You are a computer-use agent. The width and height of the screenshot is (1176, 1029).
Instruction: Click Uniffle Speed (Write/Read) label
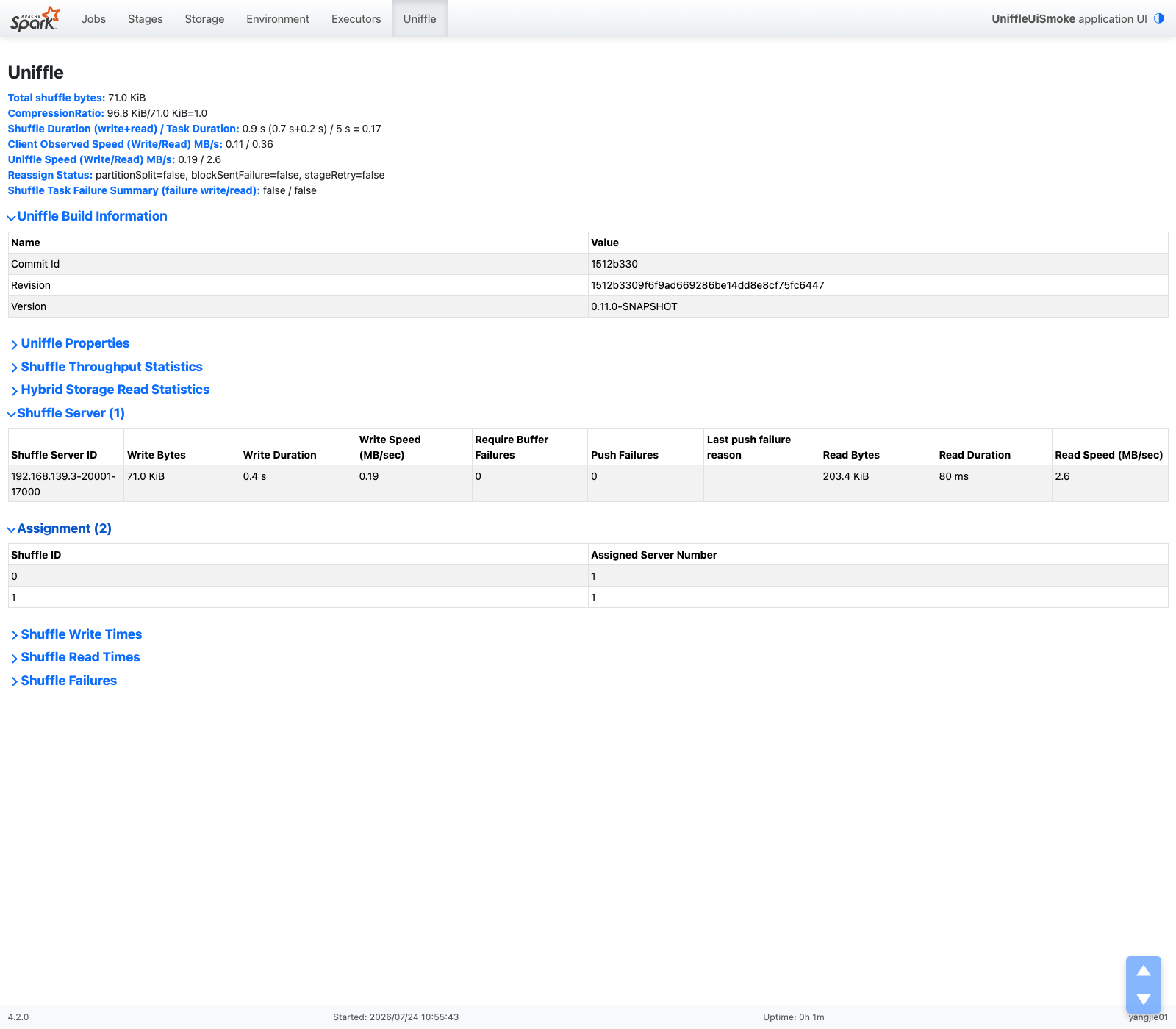click(x=92, y=159)
